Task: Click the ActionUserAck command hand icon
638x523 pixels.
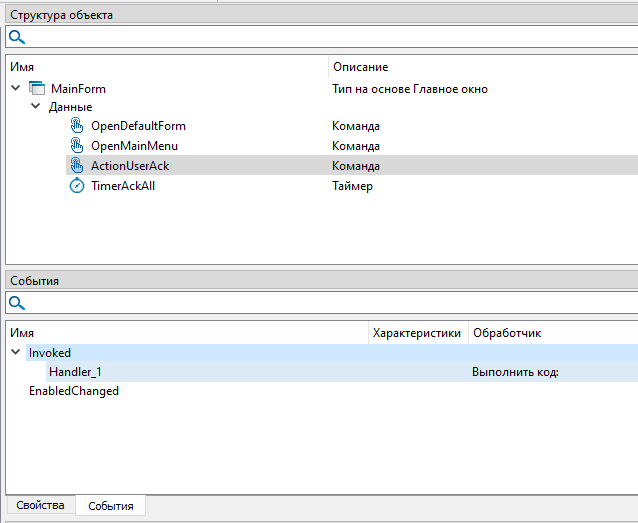Action: coord(77,166)
